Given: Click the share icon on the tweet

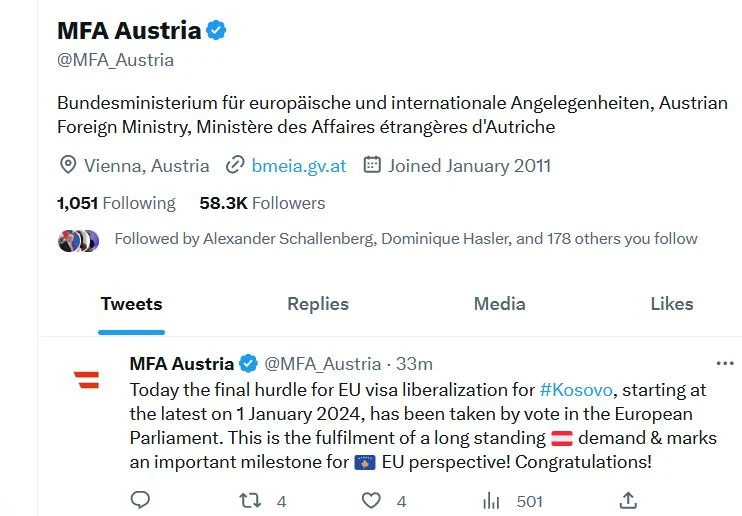Looking at the screenshot, I should (628, 500).
